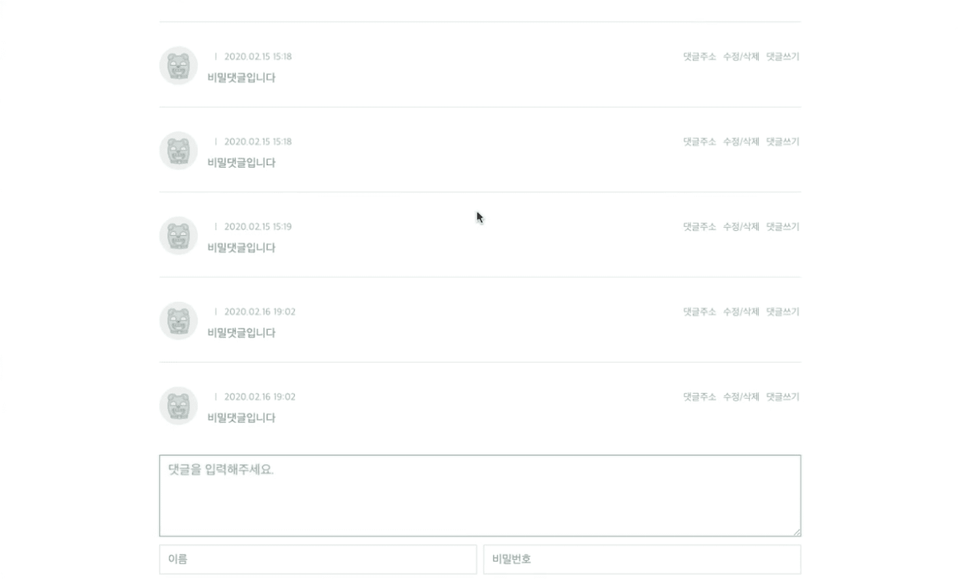Click the 이름 name input field
The height and width of the screenshot is (581, 960).
click(x=318, y=559)
